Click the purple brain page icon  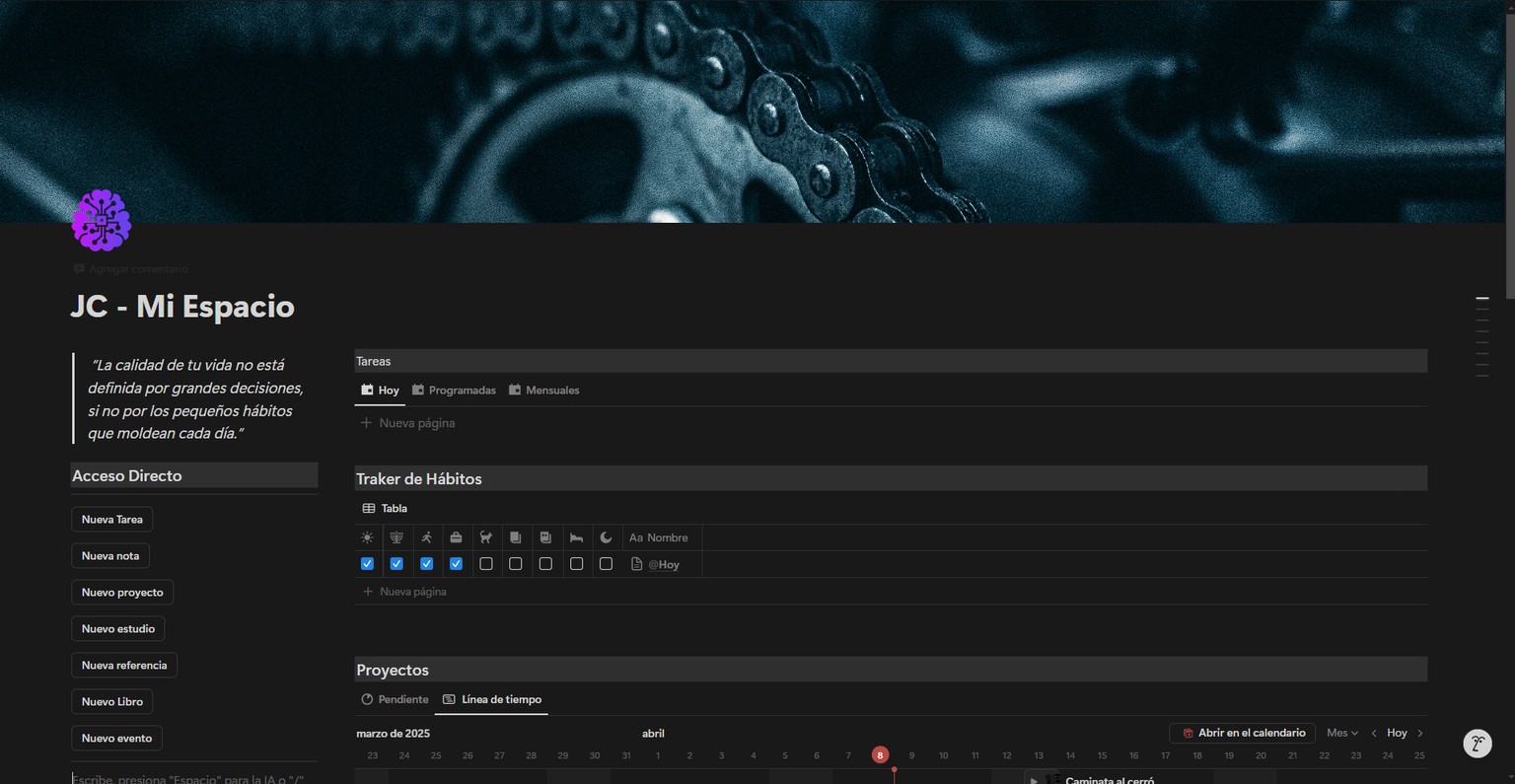click(x=102, y=220)
